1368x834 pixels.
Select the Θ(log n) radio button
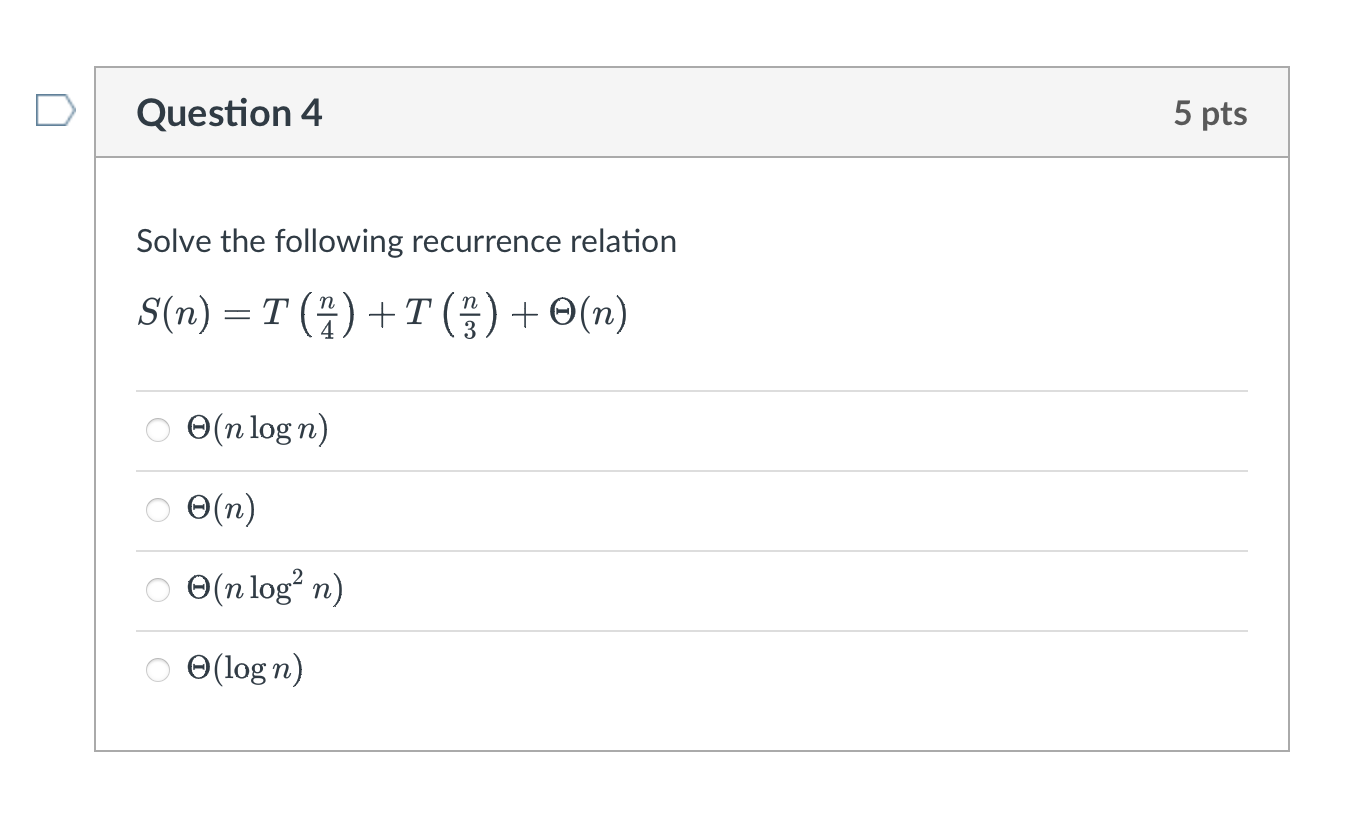point(157,670)
